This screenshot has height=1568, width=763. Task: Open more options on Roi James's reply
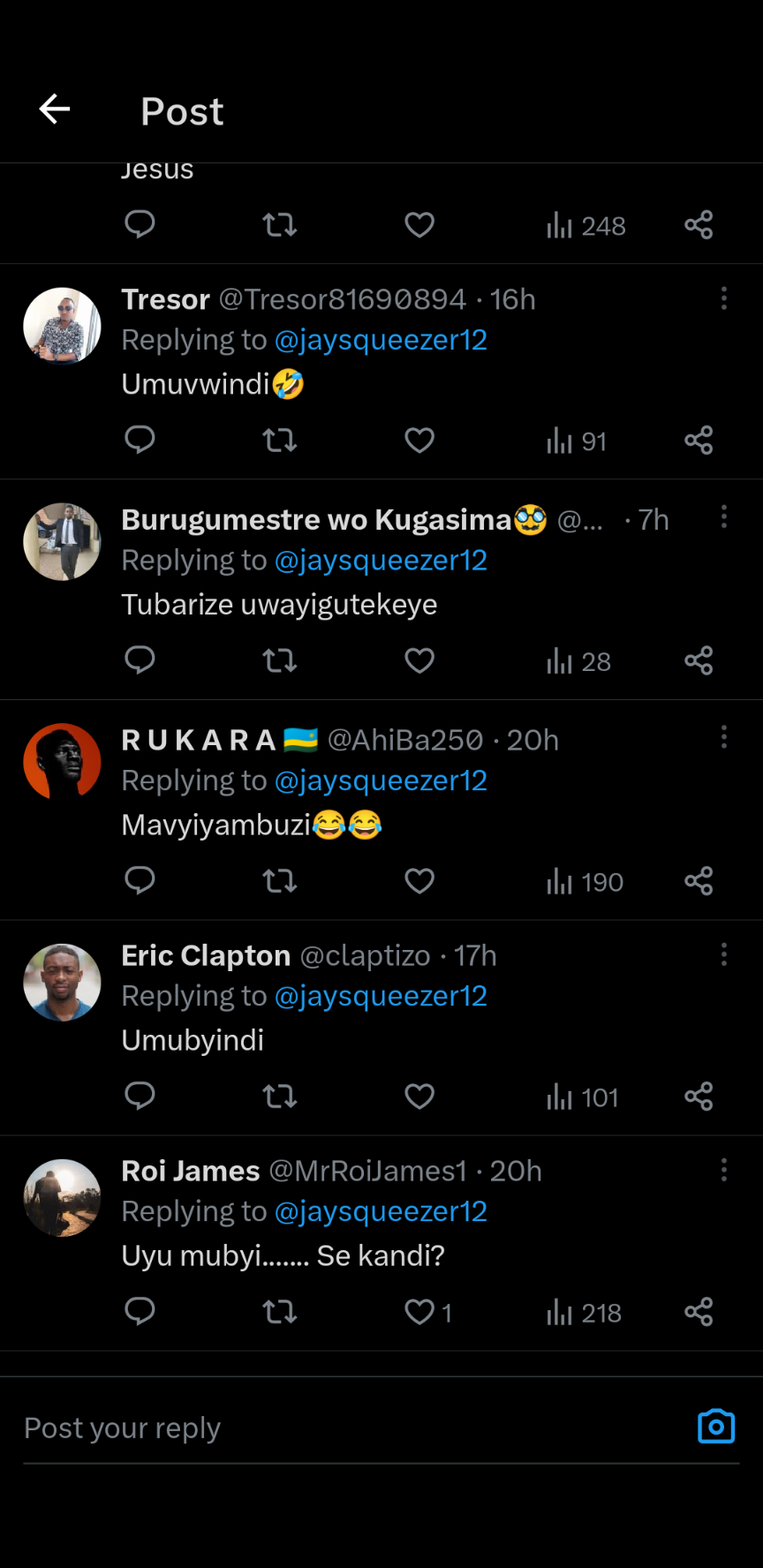tap(724, 1170)
